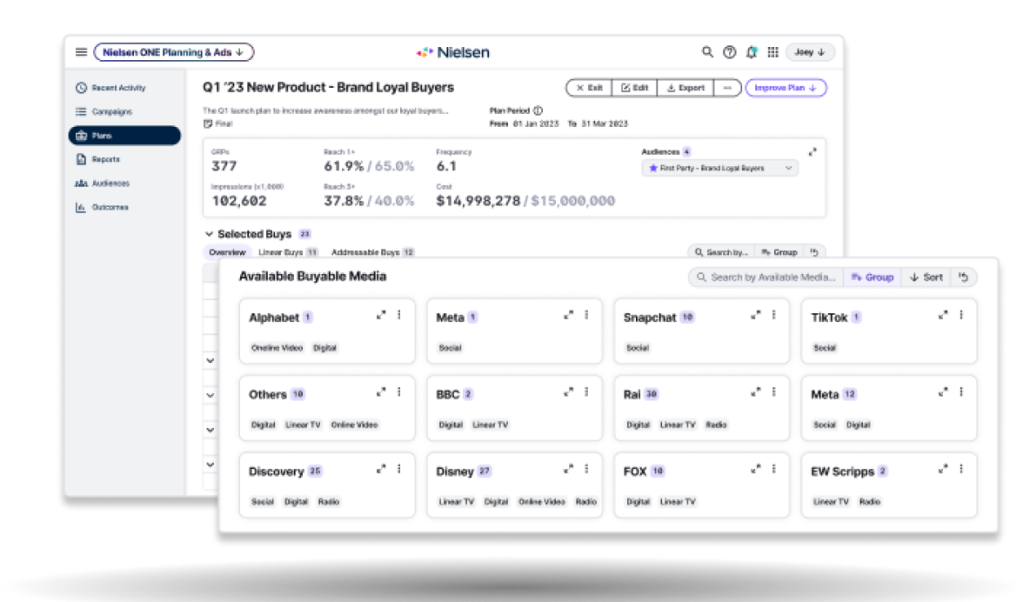Expand the Rai media card
This screenshot has height=602, width=1023.
(756, 392)
